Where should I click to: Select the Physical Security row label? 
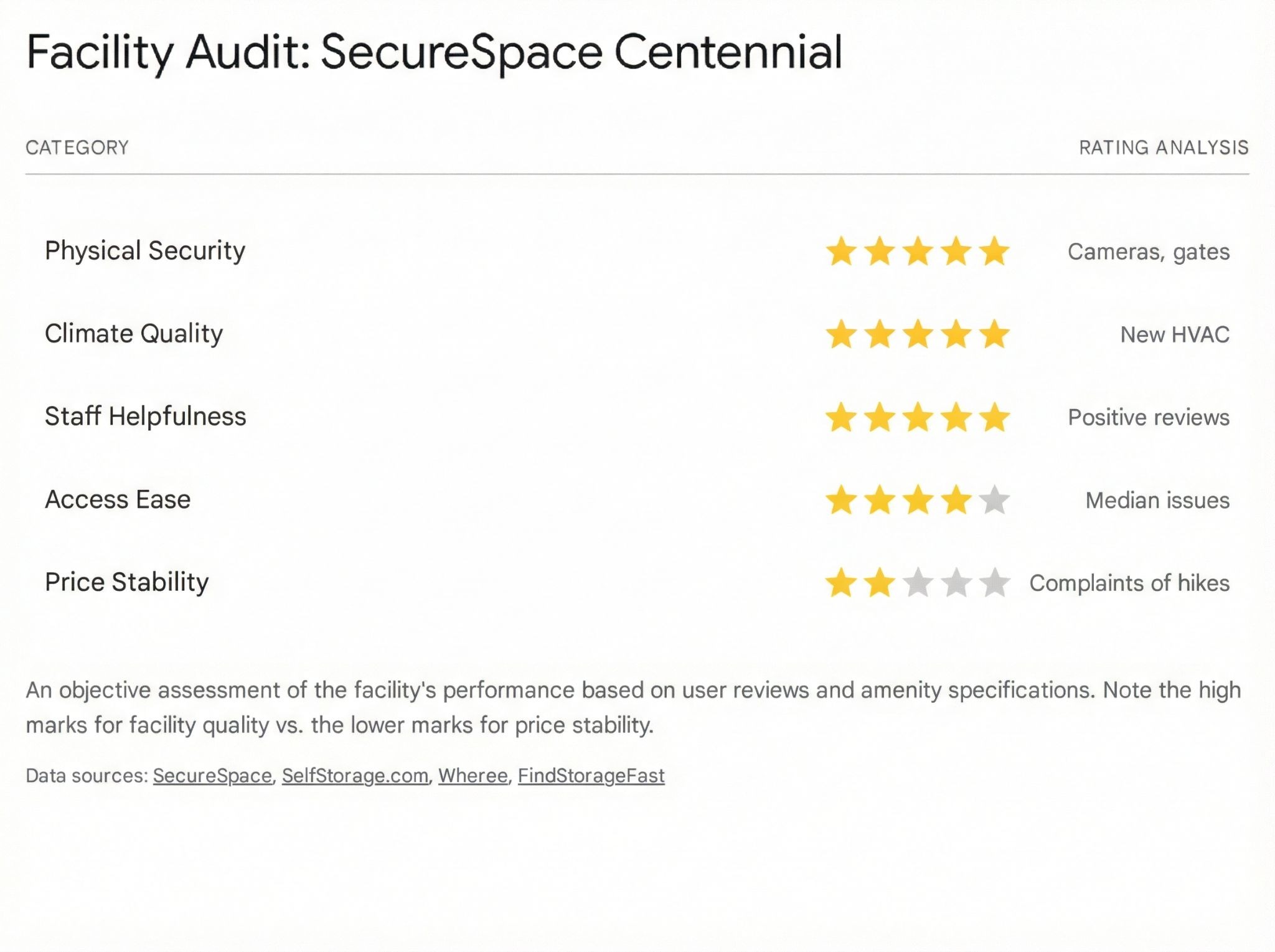145,251
